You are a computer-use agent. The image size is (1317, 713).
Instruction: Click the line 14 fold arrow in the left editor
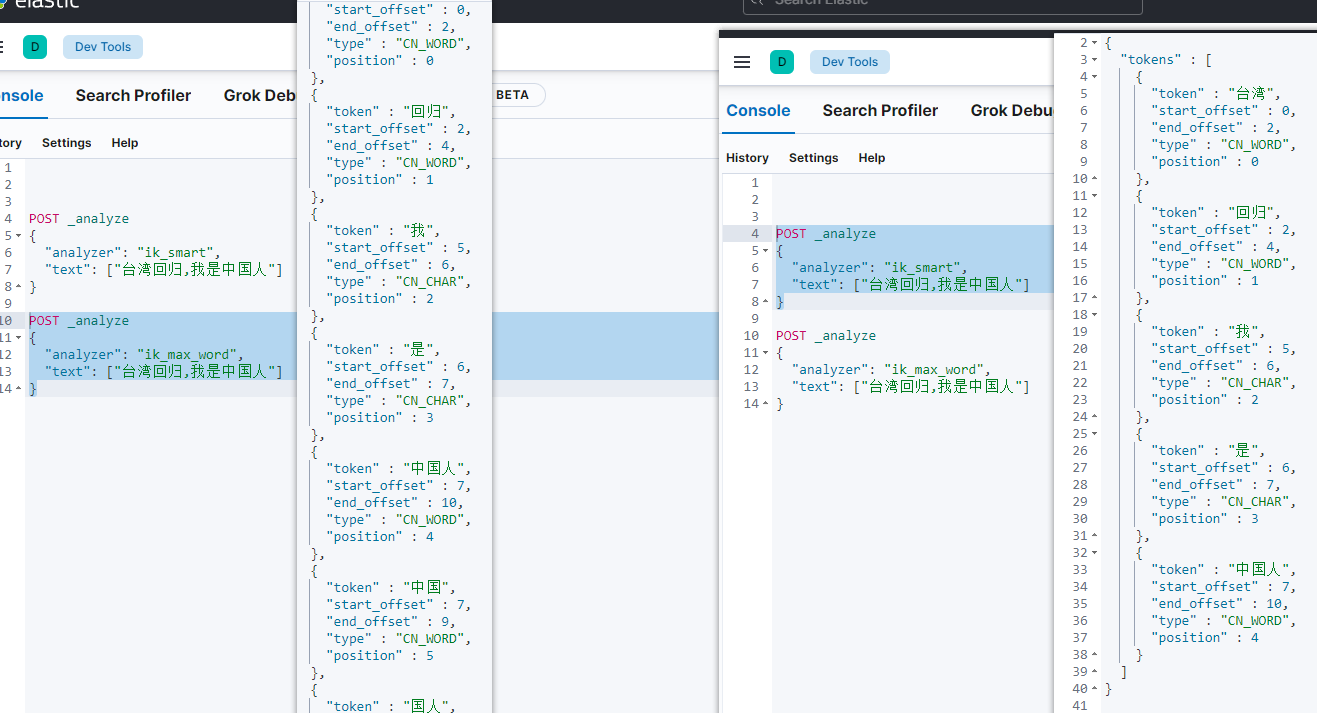pos(19,389)
